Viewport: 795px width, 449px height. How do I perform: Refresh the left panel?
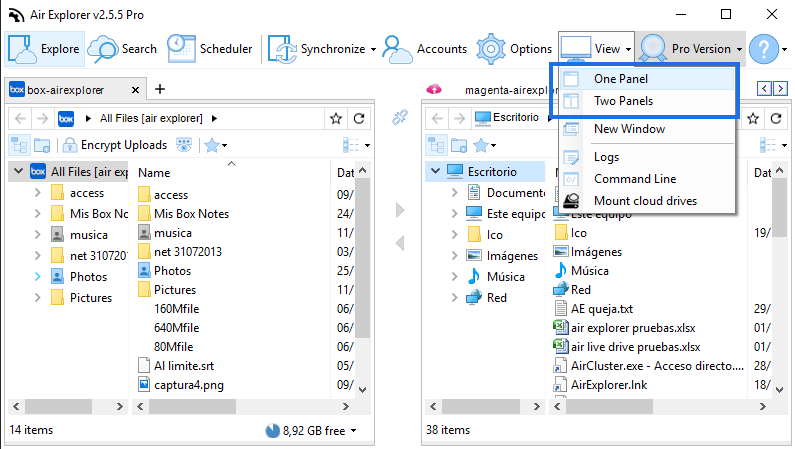[359, 119]
